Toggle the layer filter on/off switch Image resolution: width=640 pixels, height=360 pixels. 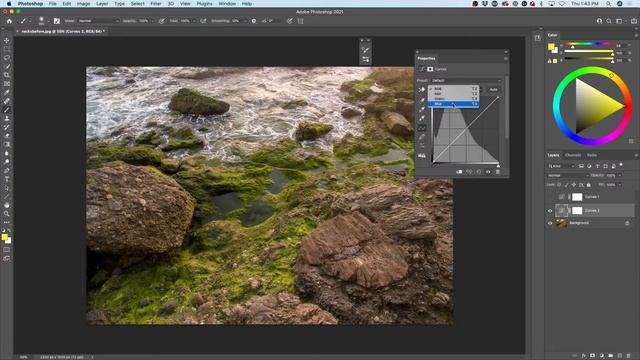(621, 165)
